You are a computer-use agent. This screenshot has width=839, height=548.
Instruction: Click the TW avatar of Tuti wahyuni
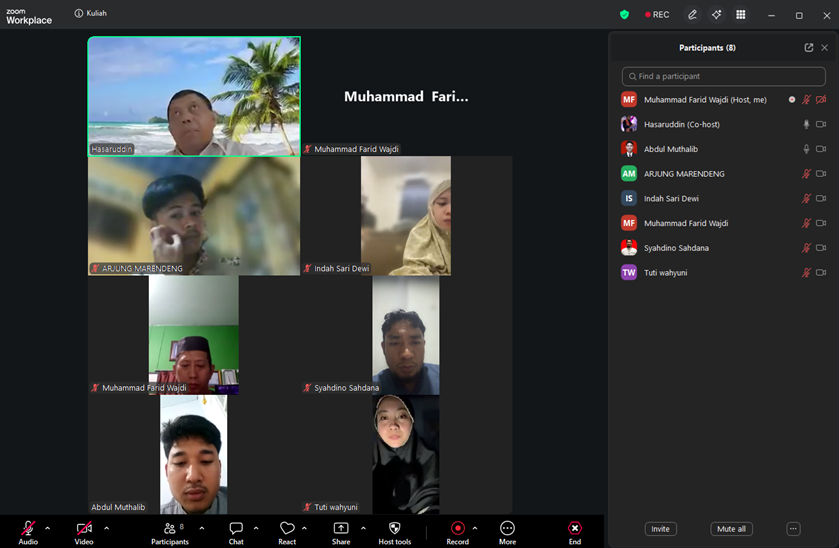629,272
